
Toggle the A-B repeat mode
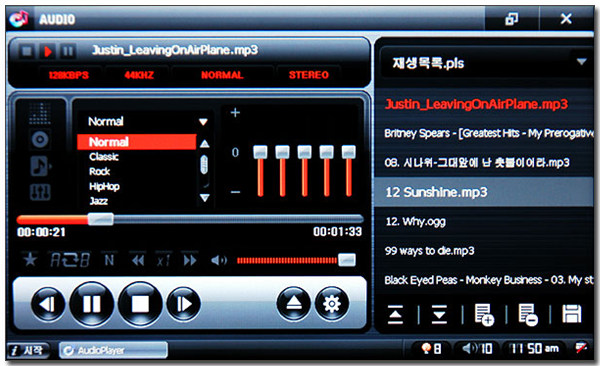[x=70, y=260]
